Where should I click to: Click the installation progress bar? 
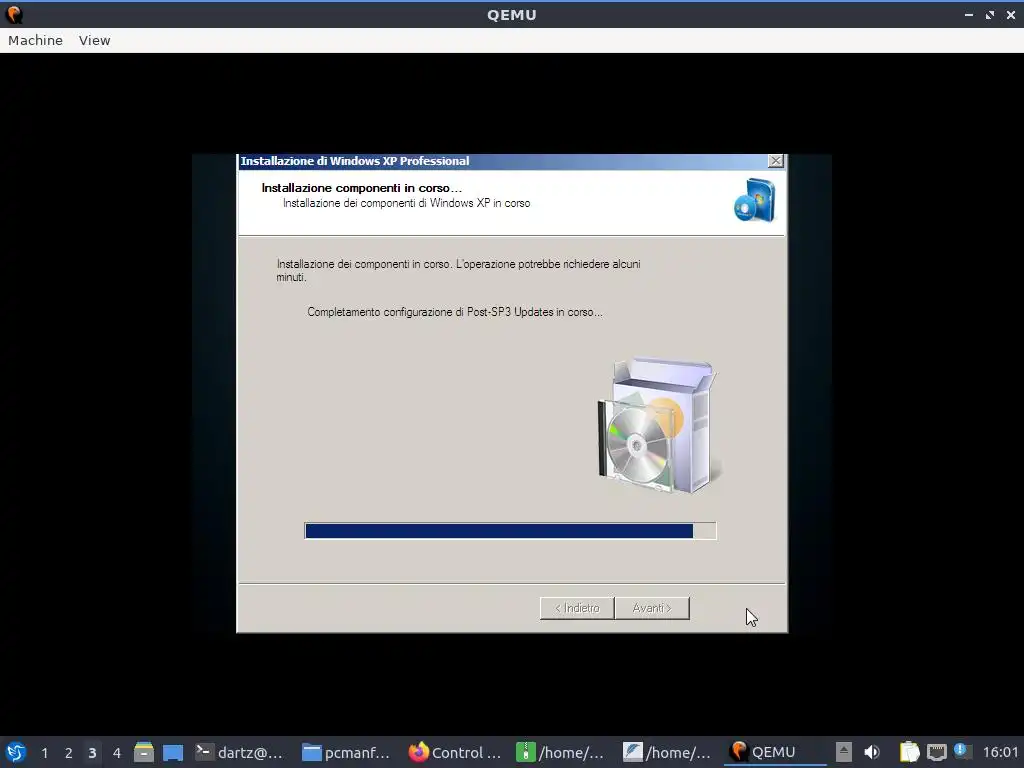tap(510, 531)
